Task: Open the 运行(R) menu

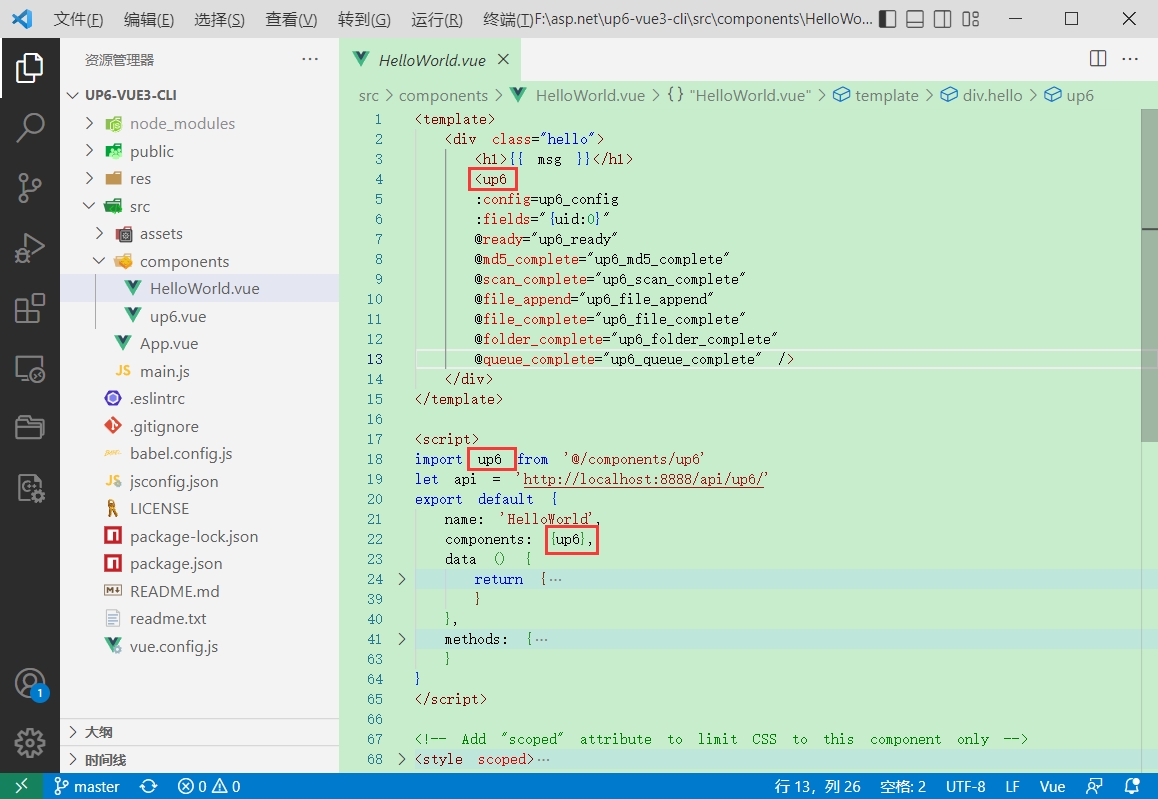Action: click(437, 19)
